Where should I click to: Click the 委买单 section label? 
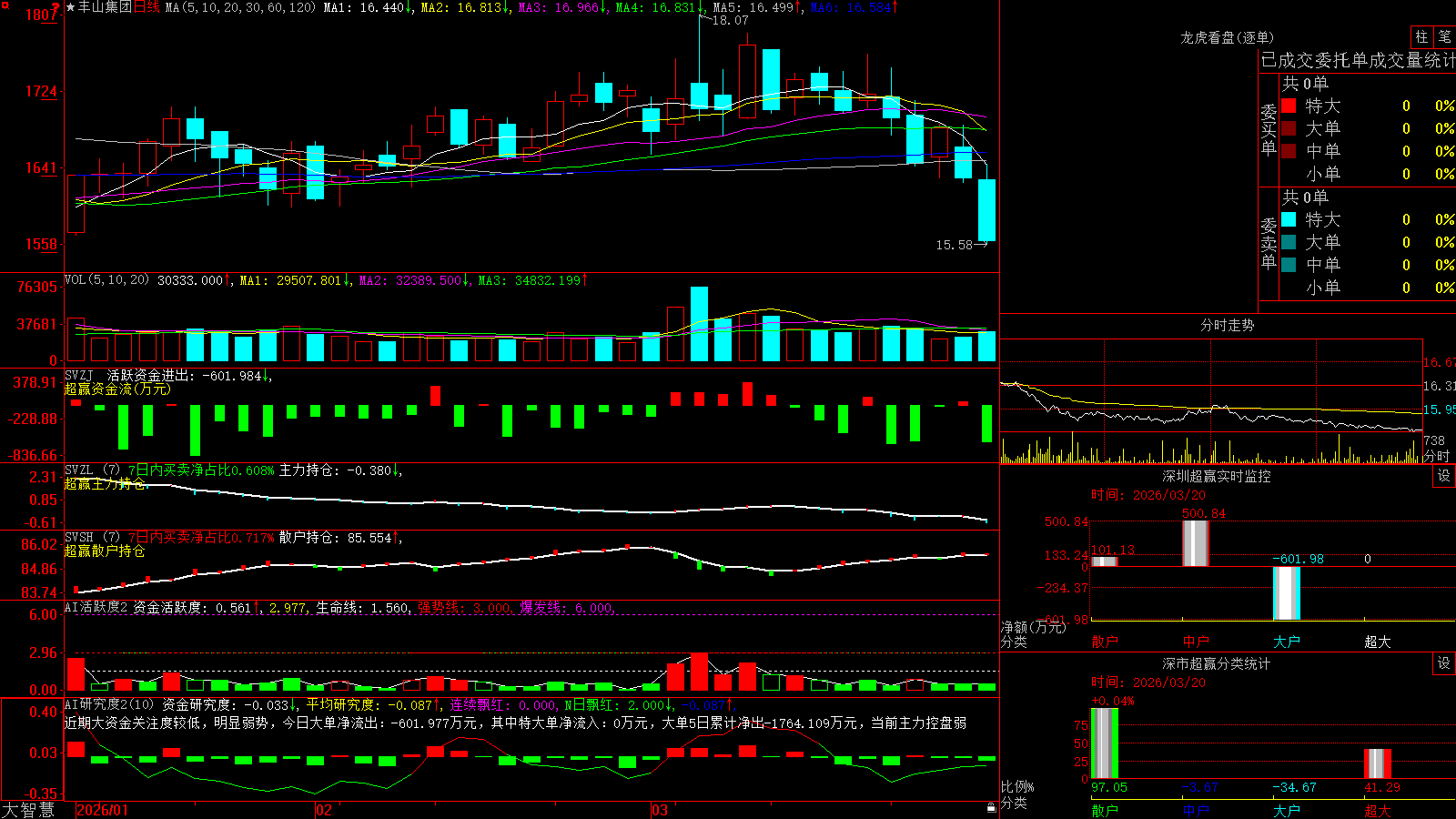[x=1269, y=129]
